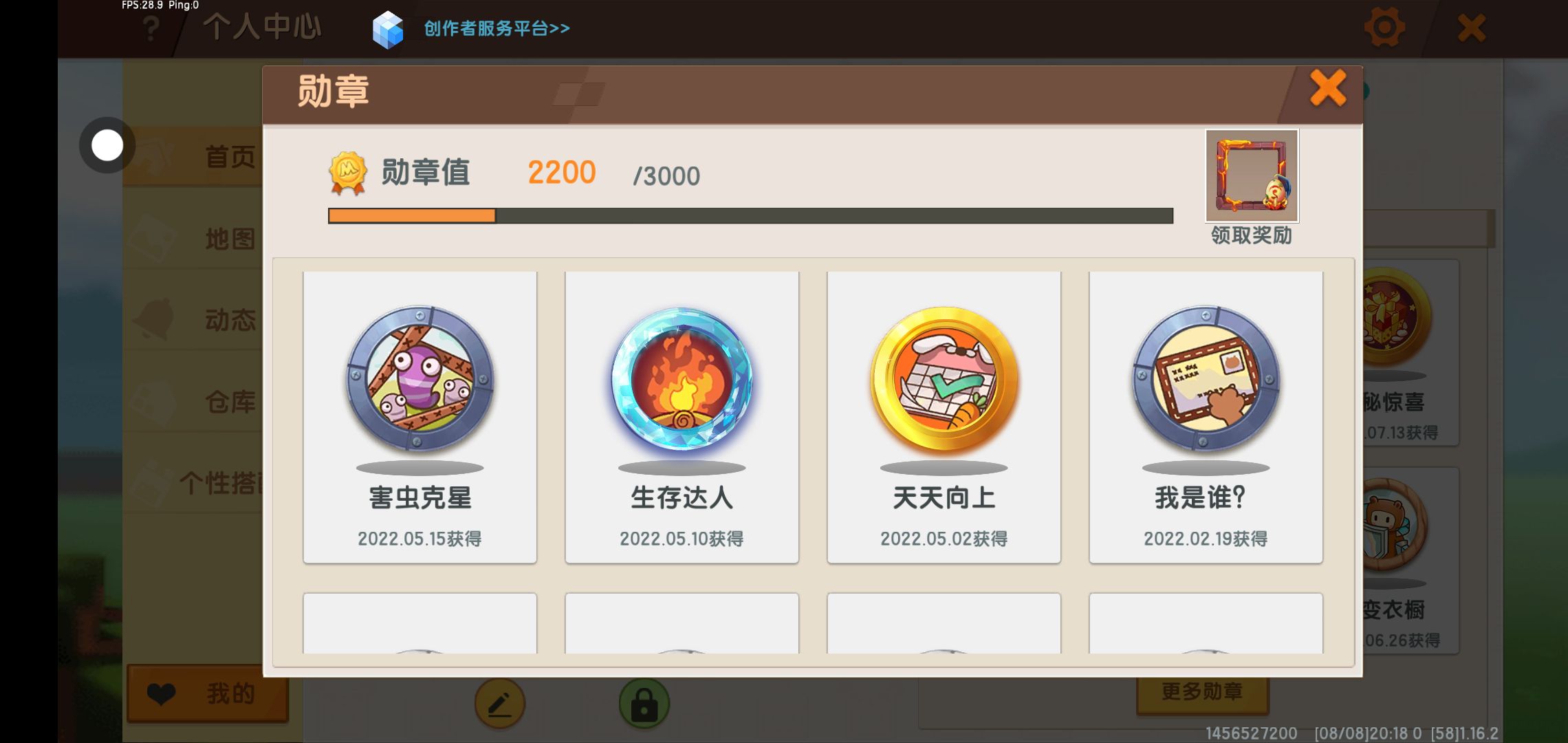
Task: Click the 我的 heart button
Action: pyautogui.click(x=208, y=693)
